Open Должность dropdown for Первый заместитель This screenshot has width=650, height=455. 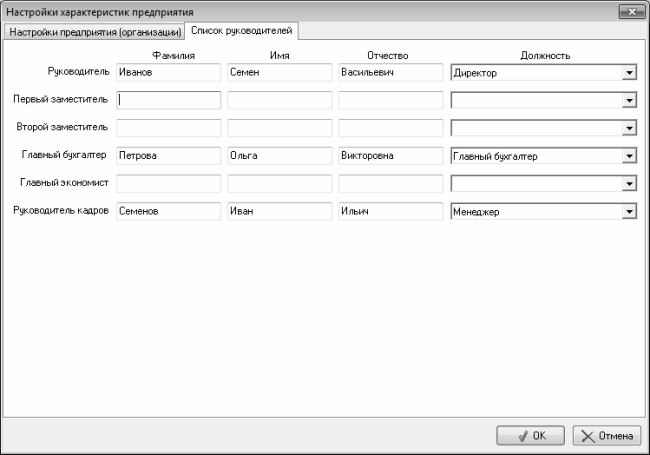click(x=629, y=100)
